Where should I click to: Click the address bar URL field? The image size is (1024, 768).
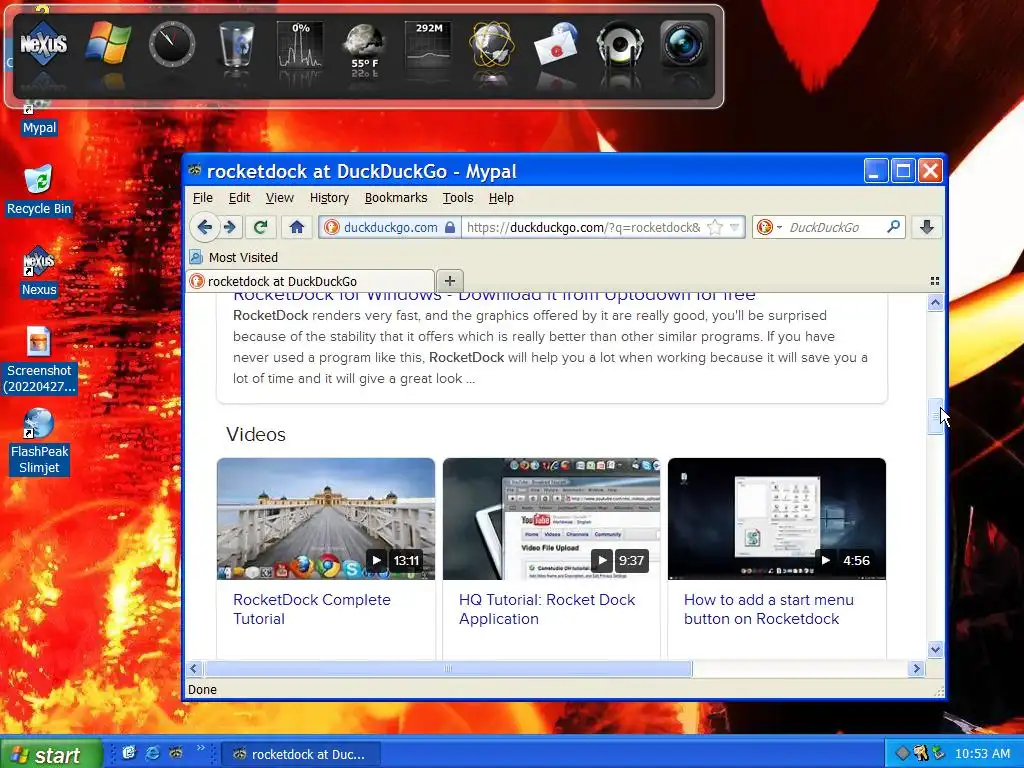pos(583,227)
